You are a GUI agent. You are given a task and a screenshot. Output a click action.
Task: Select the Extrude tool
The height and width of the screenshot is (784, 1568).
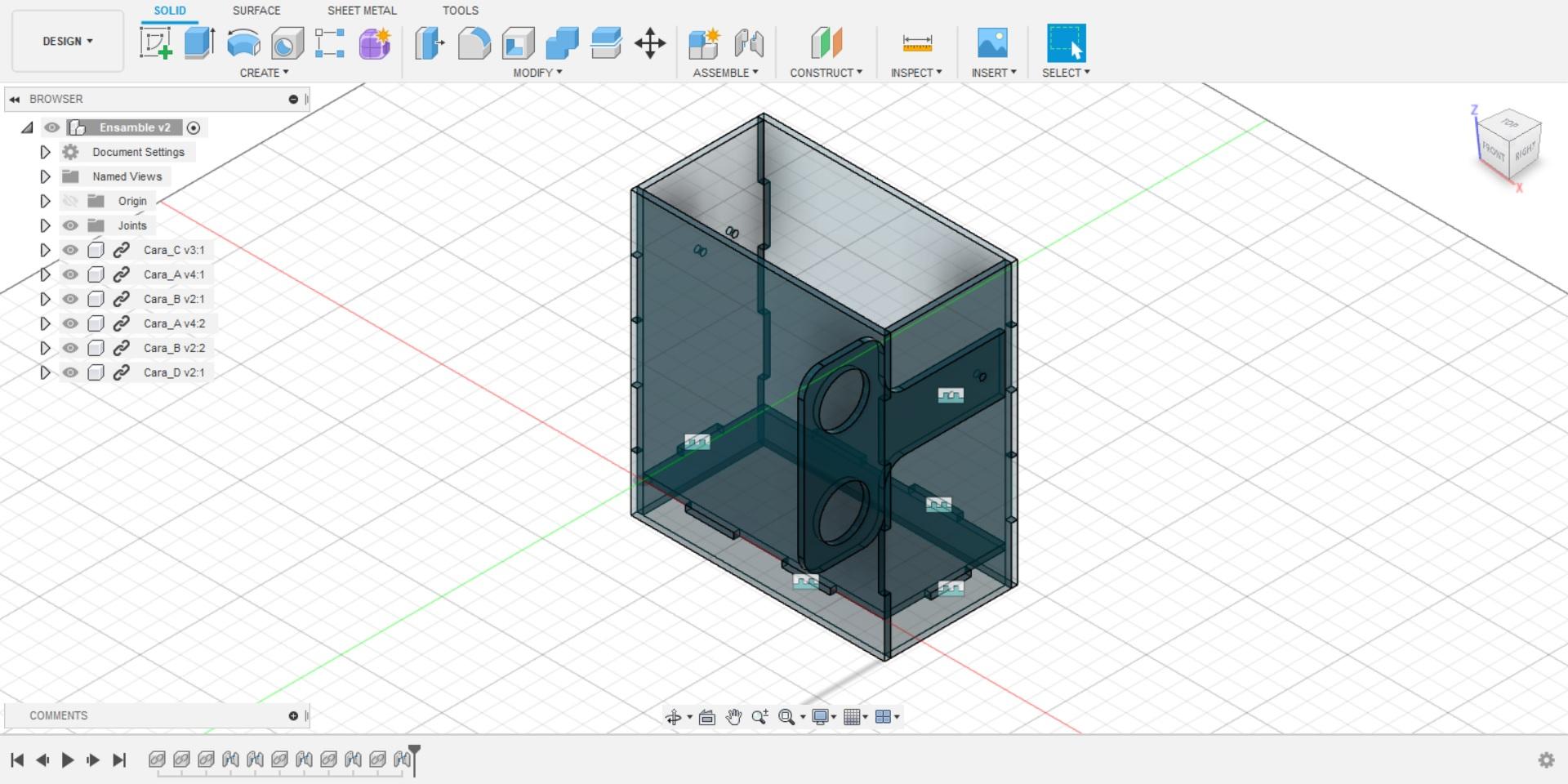(199, 42)
